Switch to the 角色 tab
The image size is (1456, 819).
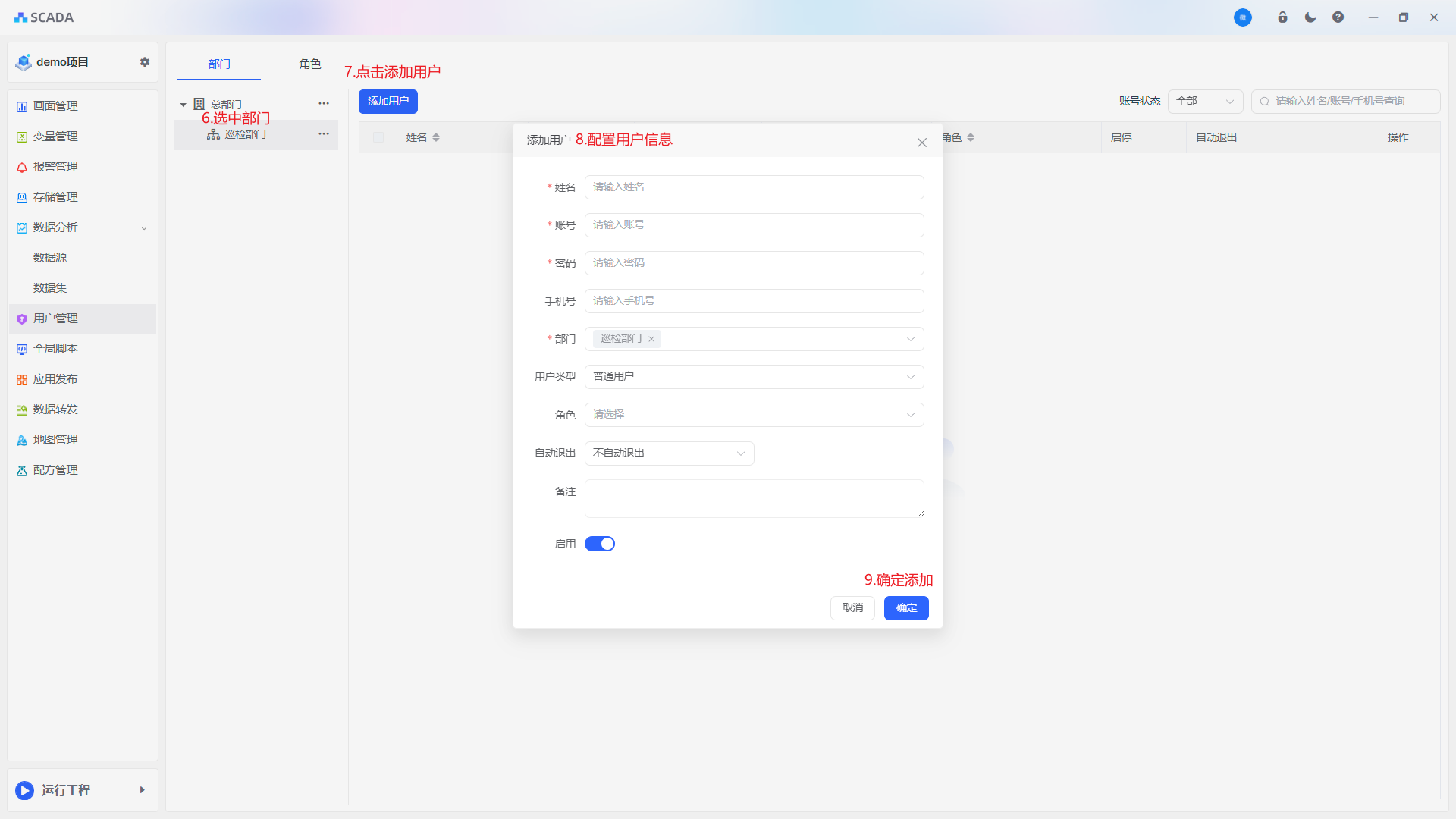(309, 64)
